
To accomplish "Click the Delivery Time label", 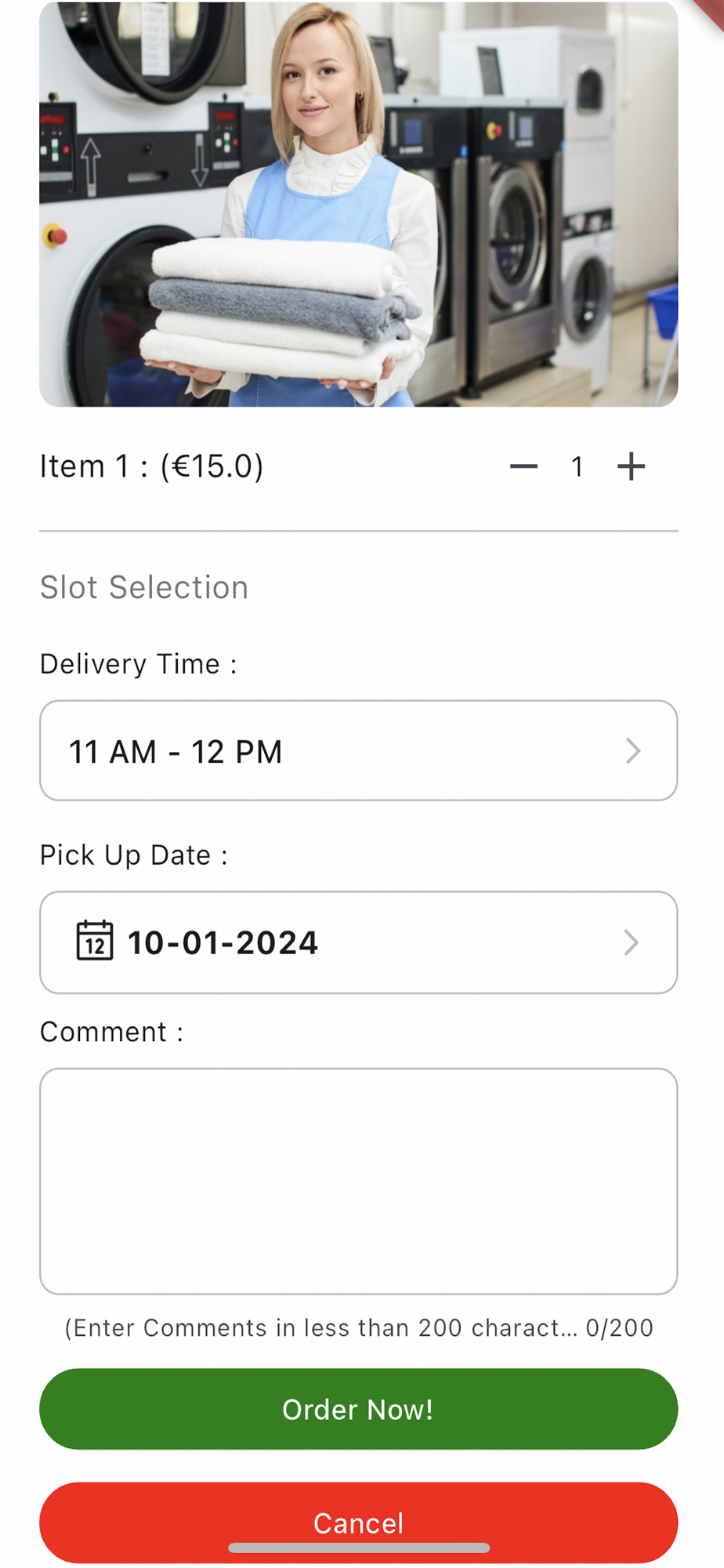I will (x=139, y=664).
